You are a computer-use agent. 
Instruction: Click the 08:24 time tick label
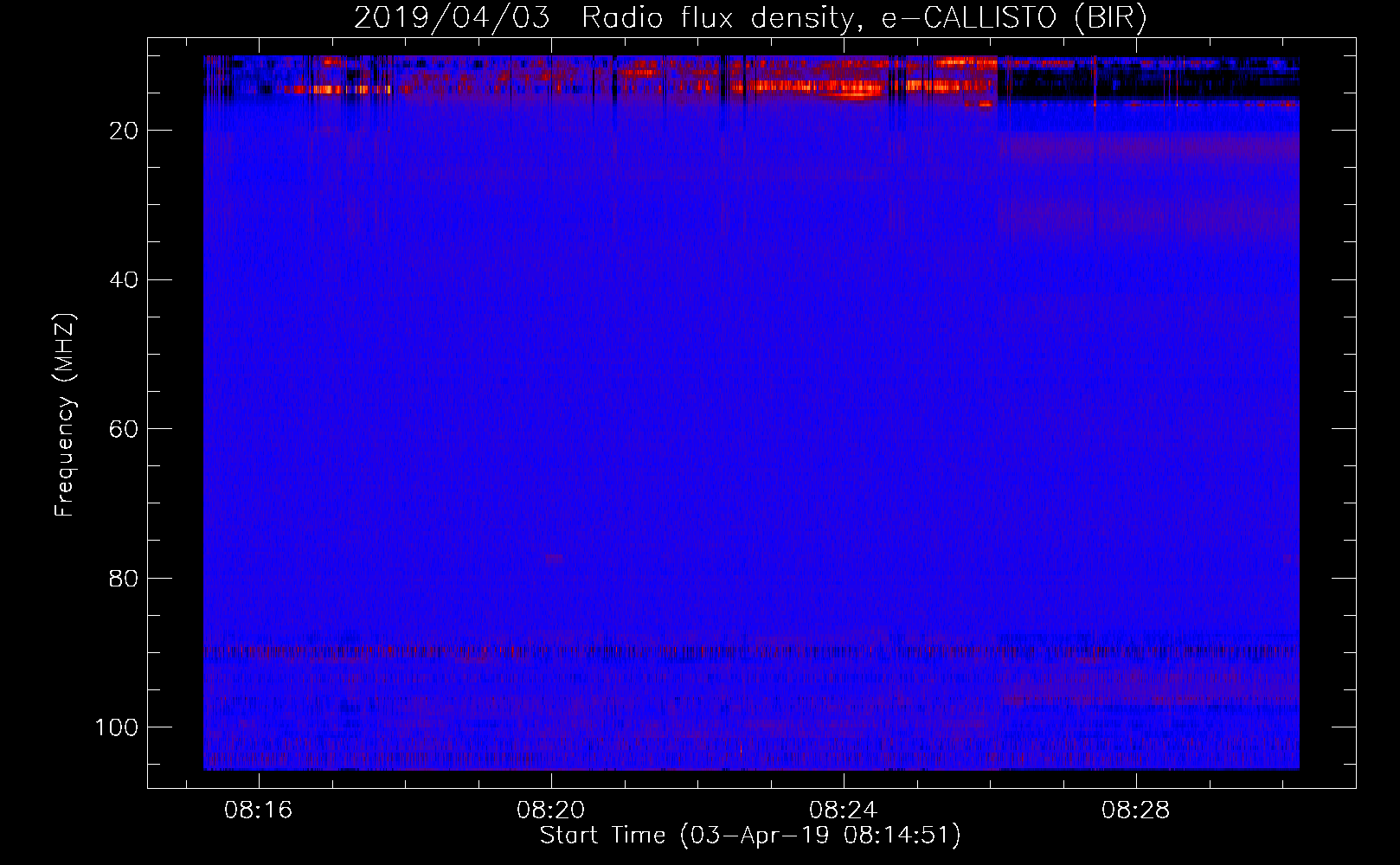point(843,811)
